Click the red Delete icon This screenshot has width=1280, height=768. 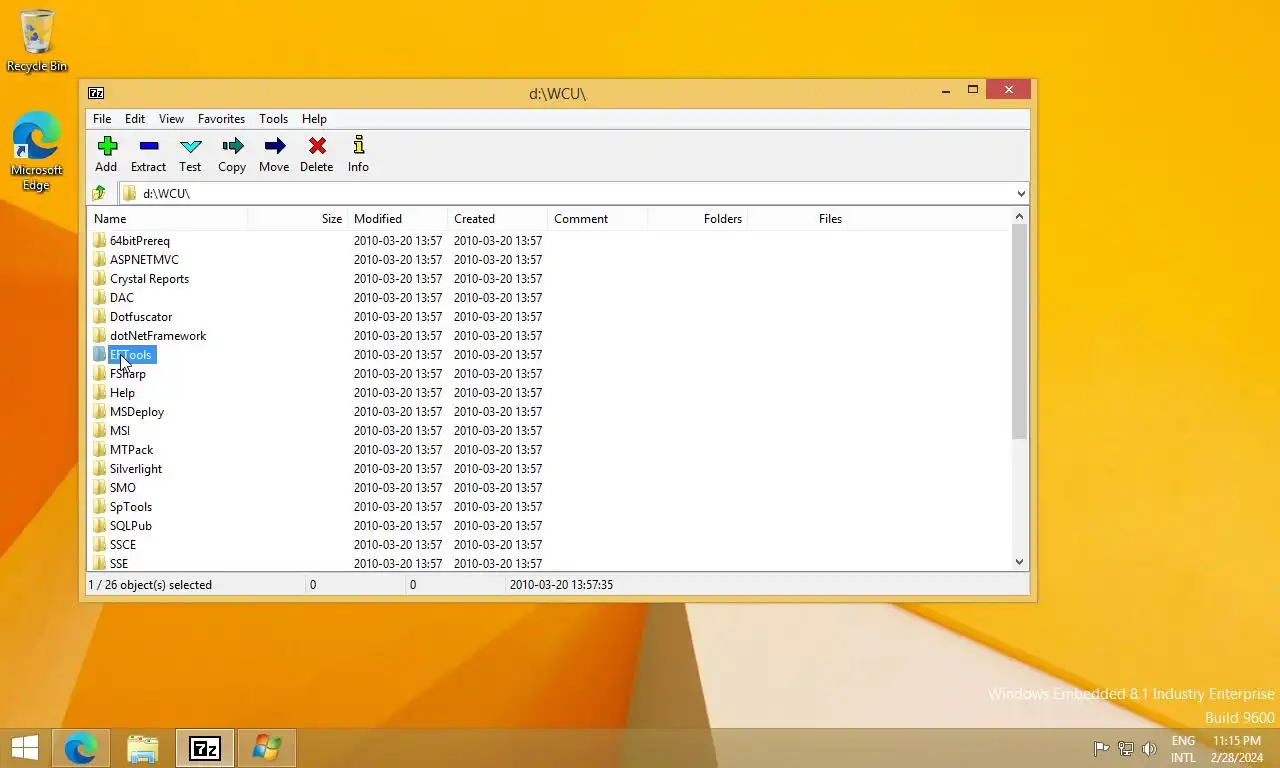click(317, 146)
